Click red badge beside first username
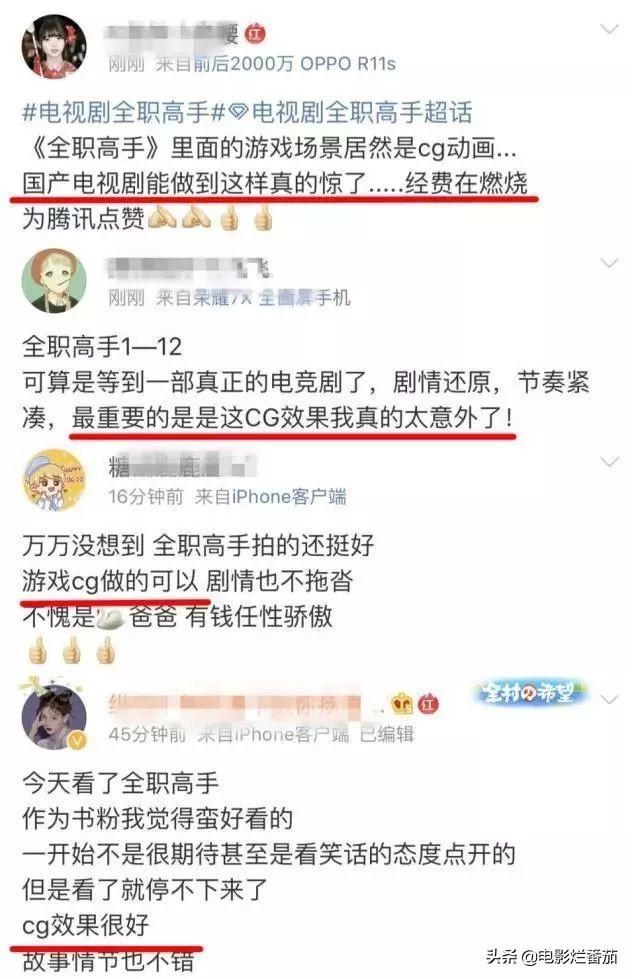632x979 pixels. [x=254, y=32]
